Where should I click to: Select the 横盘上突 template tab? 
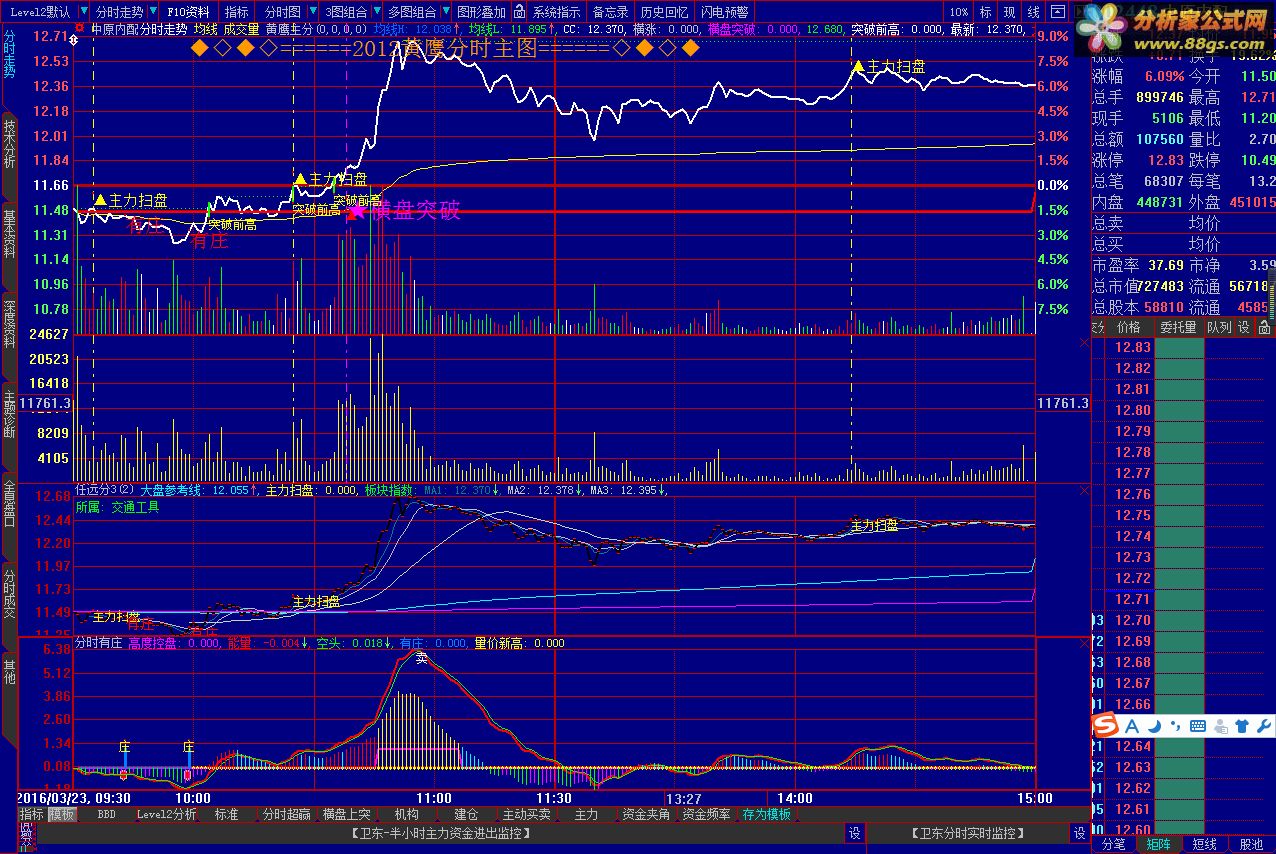(347, 815)
